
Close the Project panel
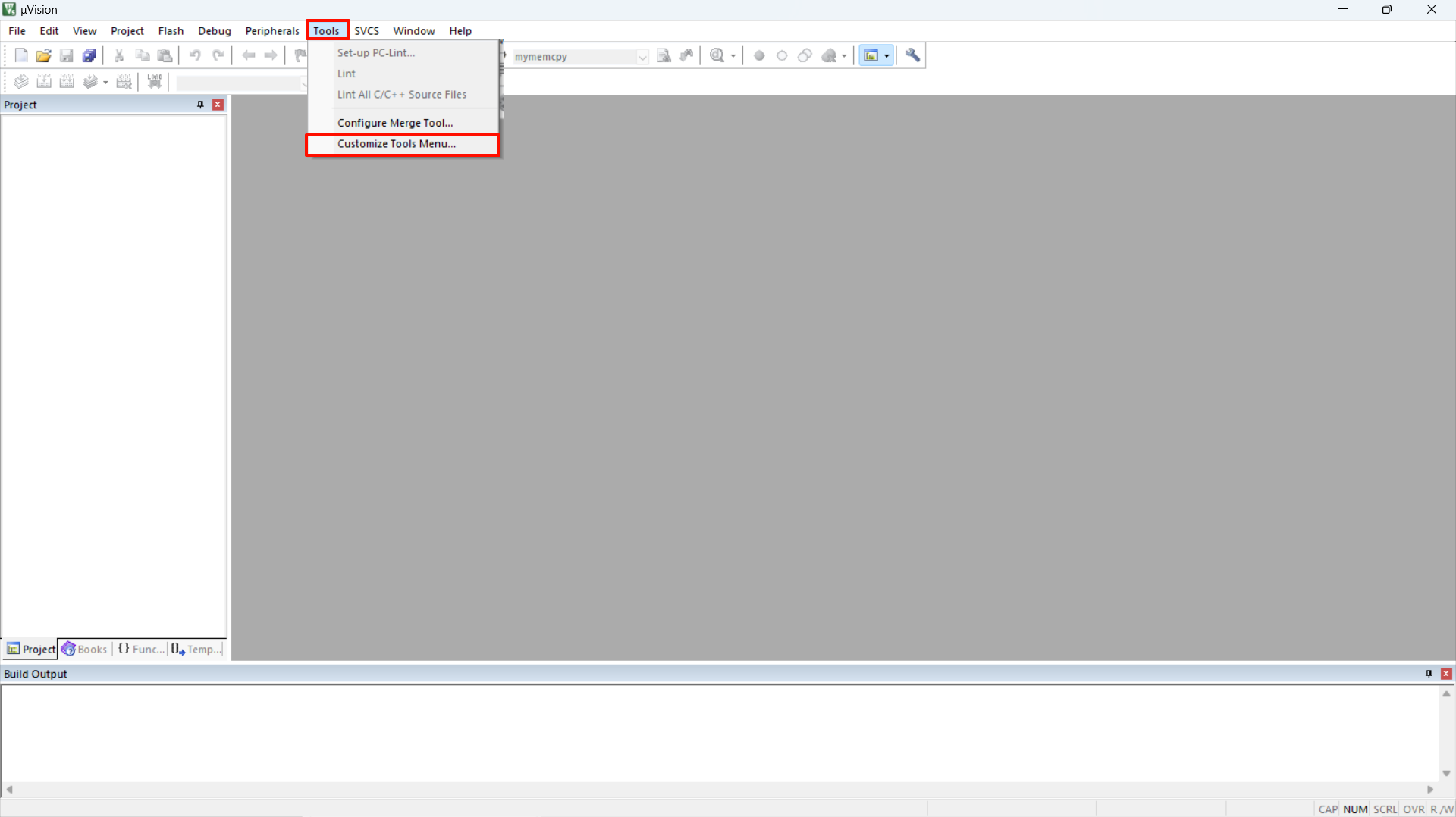coord(218,105)
